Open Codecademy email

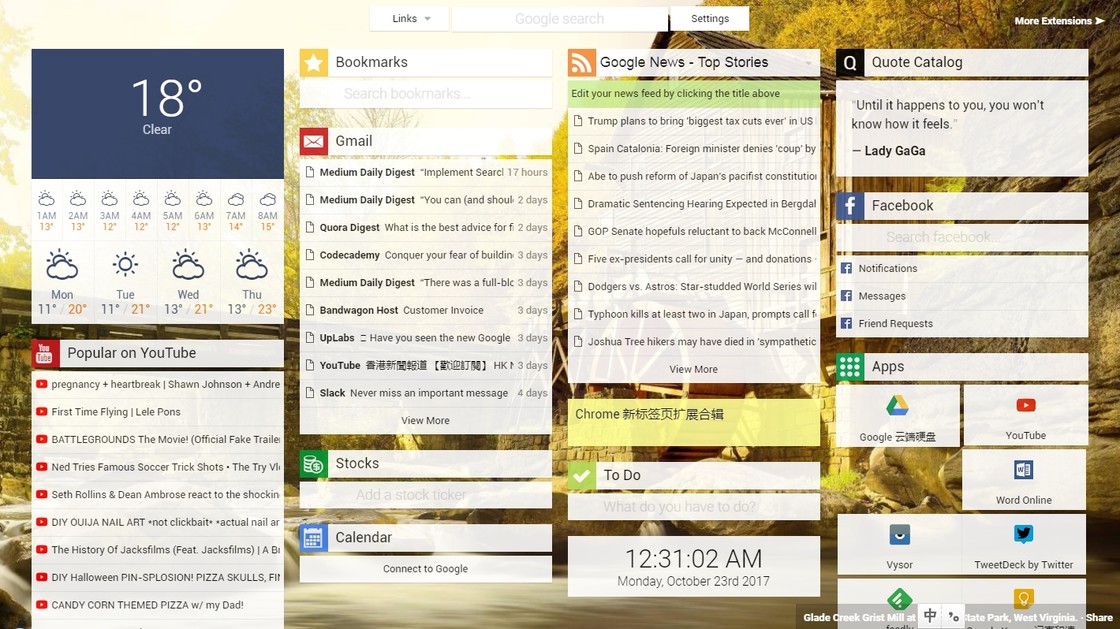(426, 255)
